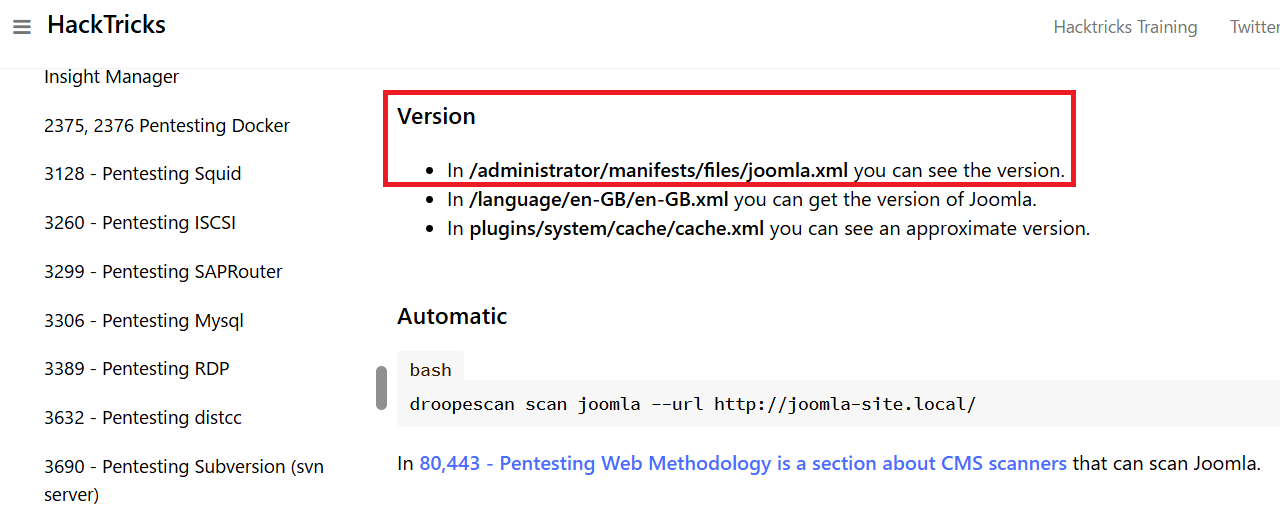1280x507 pixels.
Task: Open 3306 - Pentesting Mysql page
Action: [x=143, y=321]
